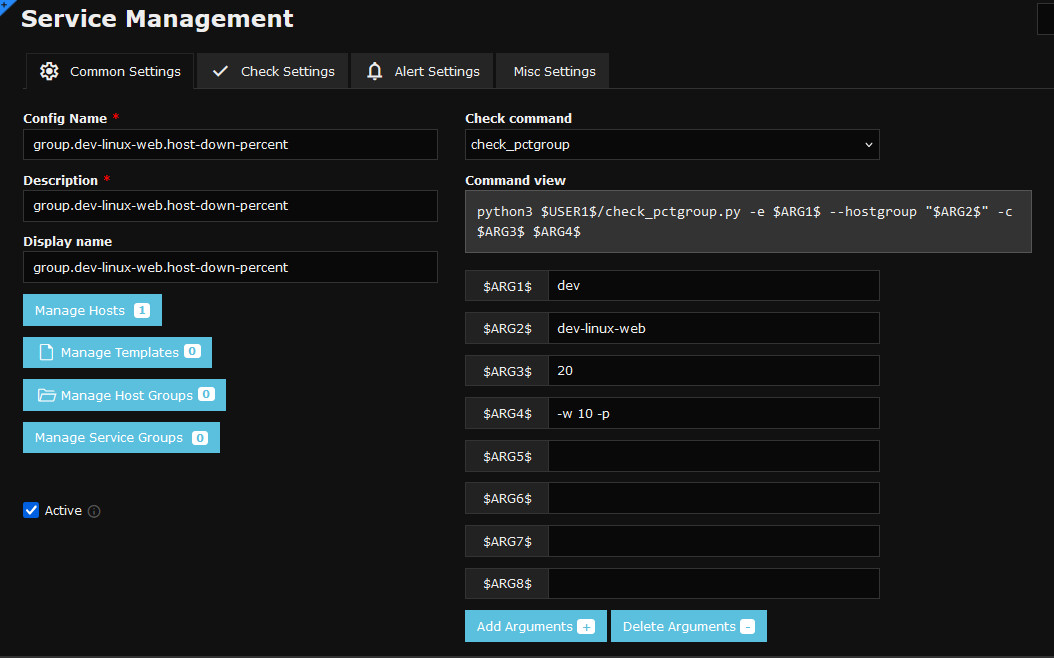Uncheck the Active checkbox
The image size is (1054, 658).
pyautogui.click(x=31, y=510)
